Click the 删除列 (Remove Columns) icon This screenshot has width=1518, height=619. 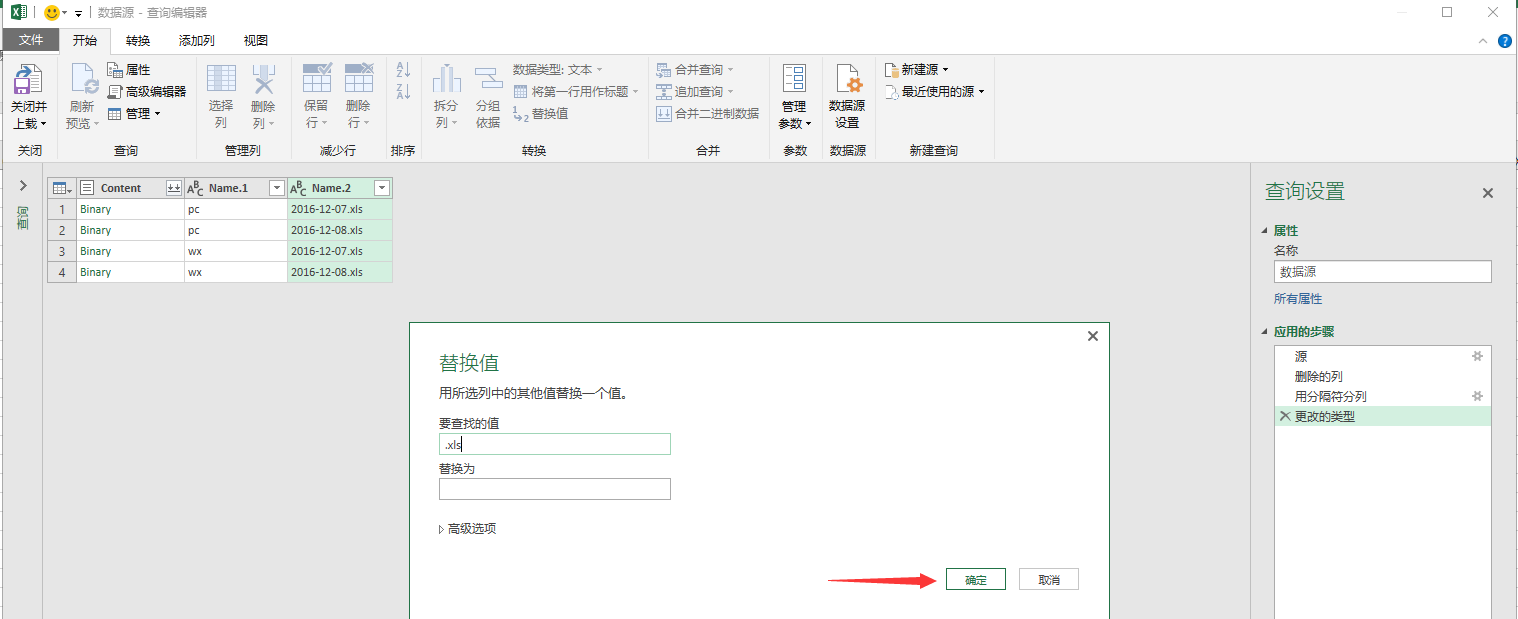(263, 79)
